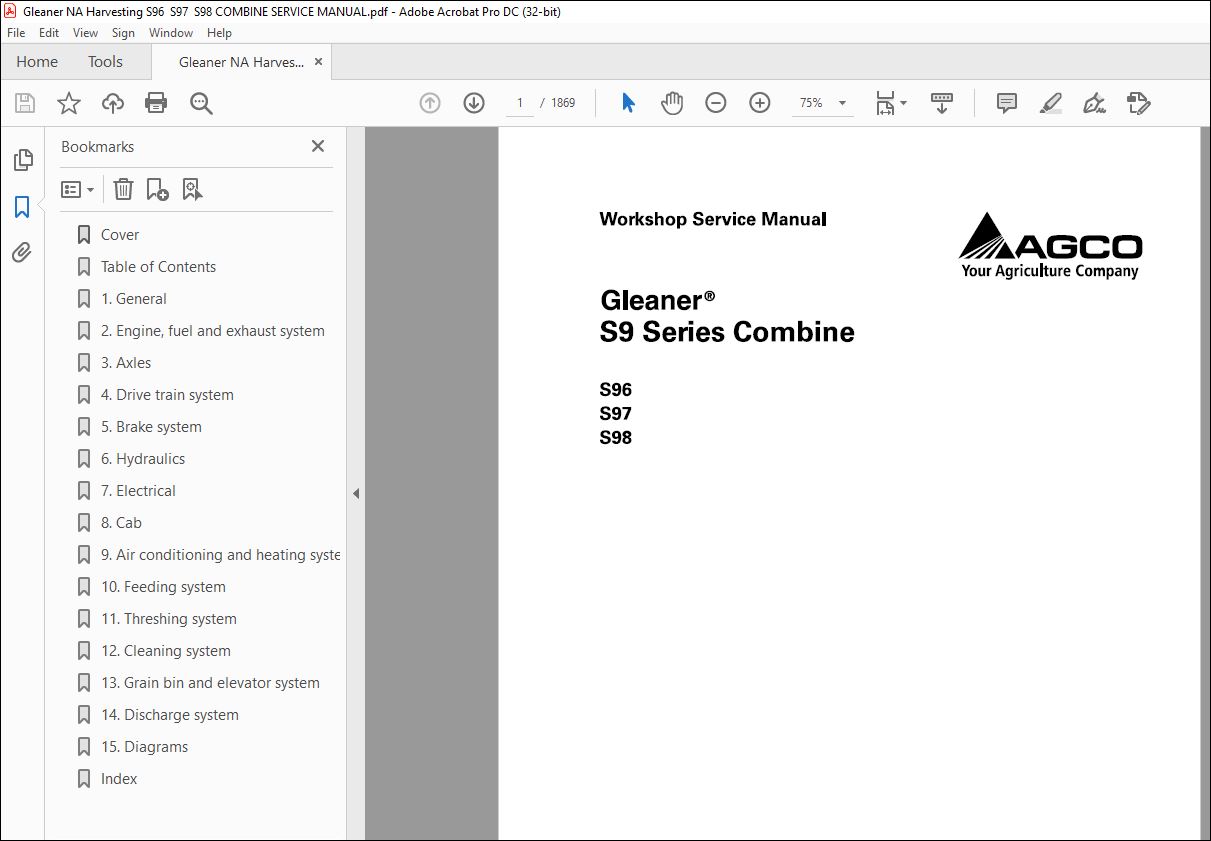Switch to the Home tab
The height and width of the screenshot is (841, 1211).
coord(37,62)
